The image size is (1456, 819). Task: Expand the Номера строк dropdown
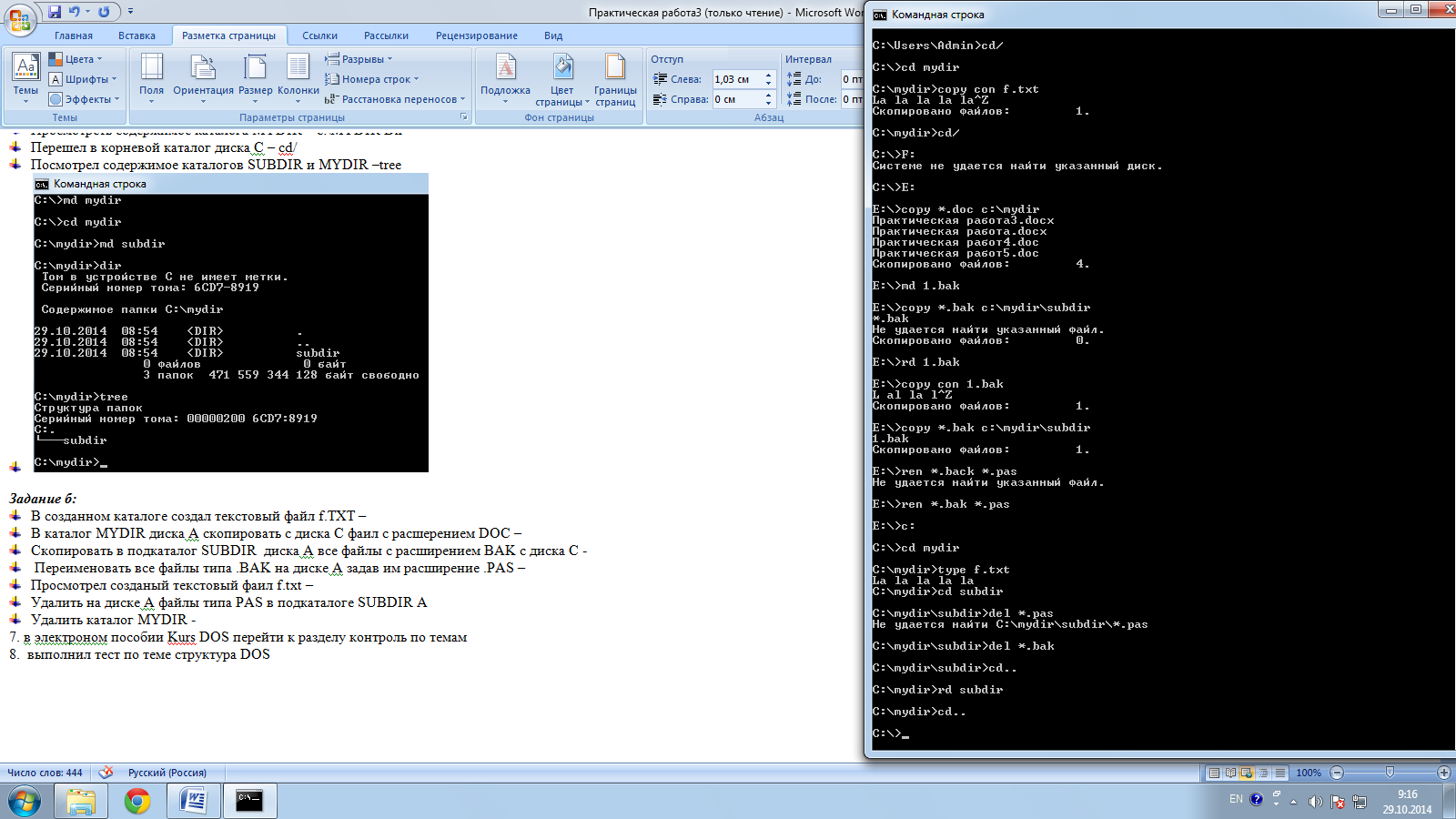(371, 79)
